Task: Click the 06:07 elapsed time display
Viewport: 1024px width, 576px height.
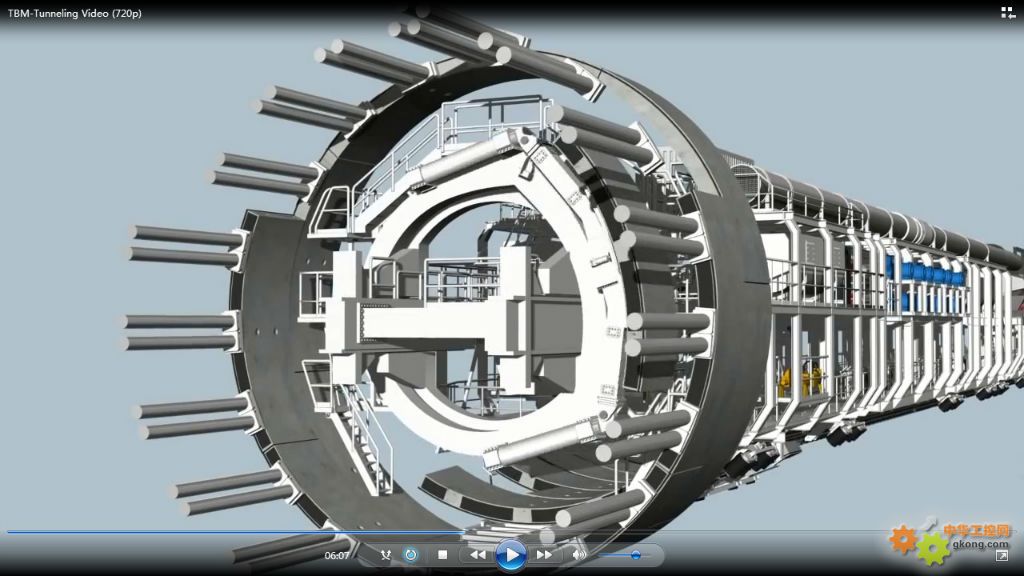Action: tap(336, 556)
